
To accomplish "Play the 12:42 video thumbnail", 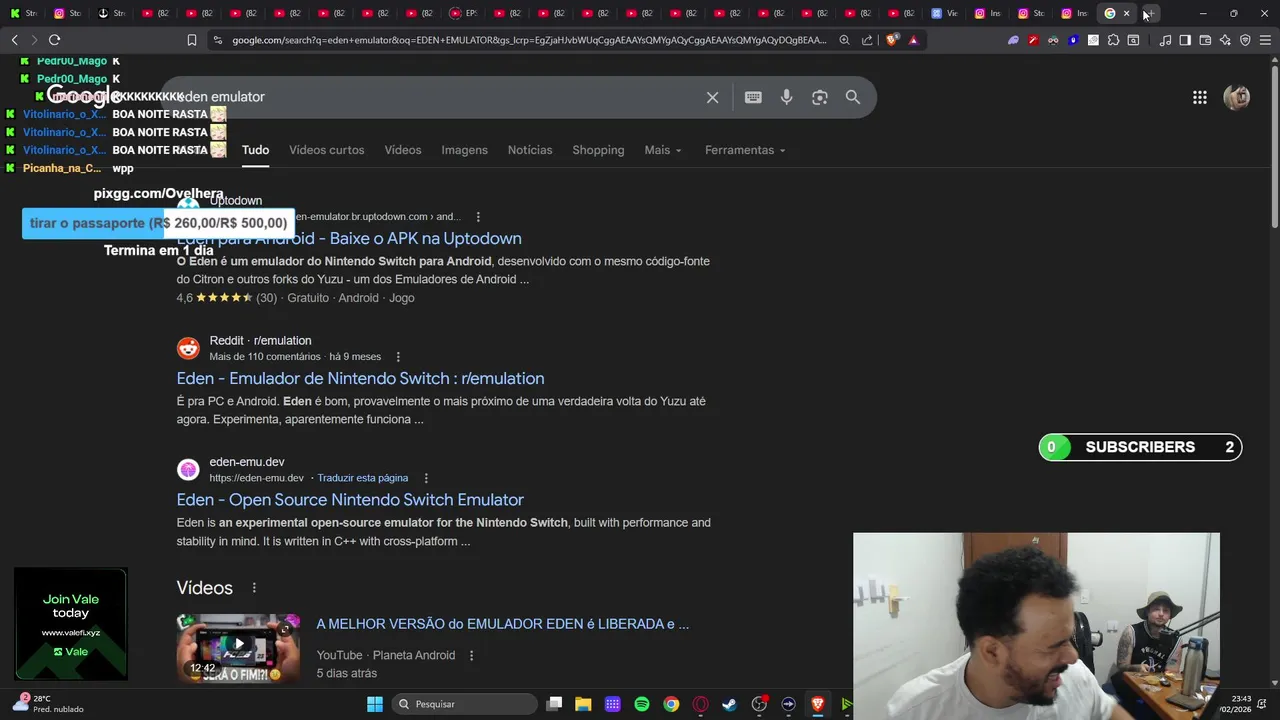I will pos(238,648).
